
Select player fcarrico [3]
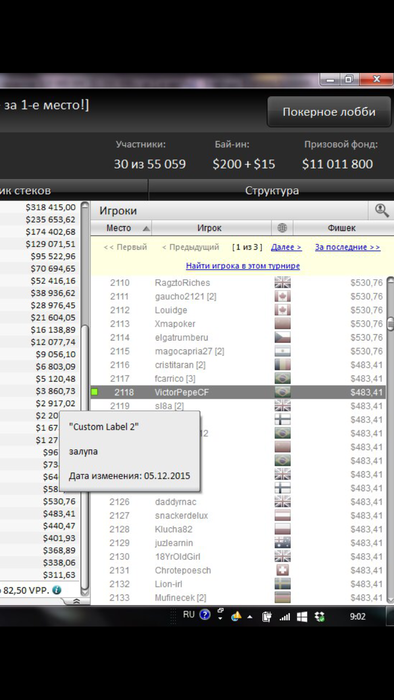coord(238,379)
